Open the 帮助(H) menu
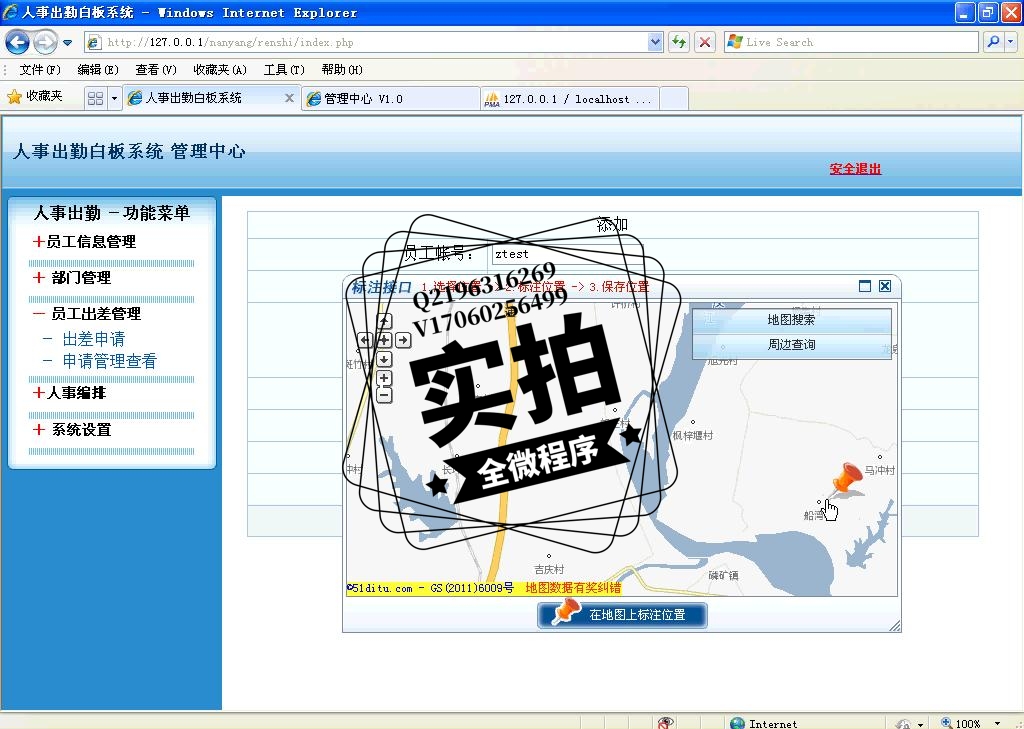Screen dimensions: 1024x729 [x=342, y=69]
